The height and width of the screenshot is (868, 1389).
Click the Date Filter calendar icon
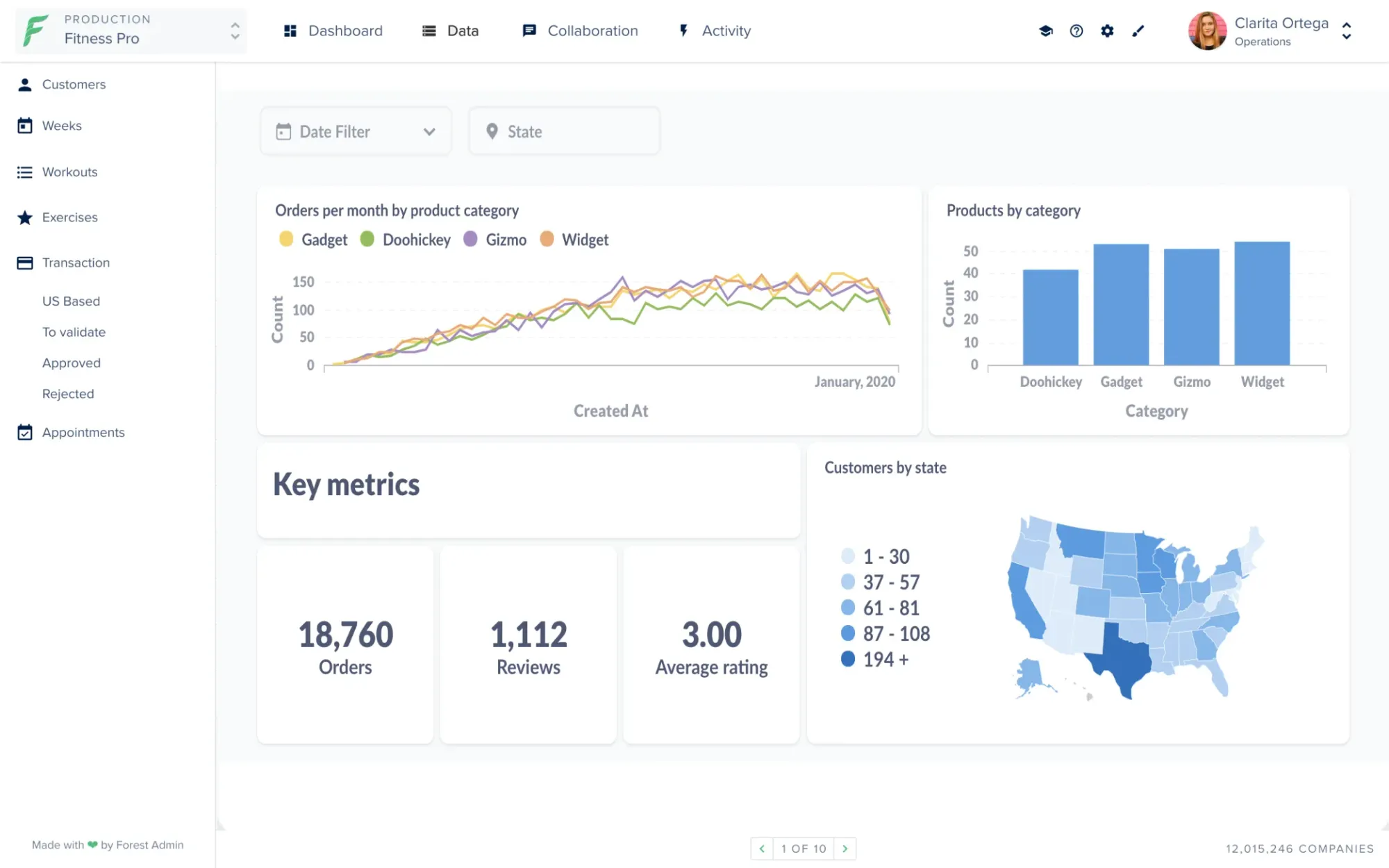(x=283, y=131)
